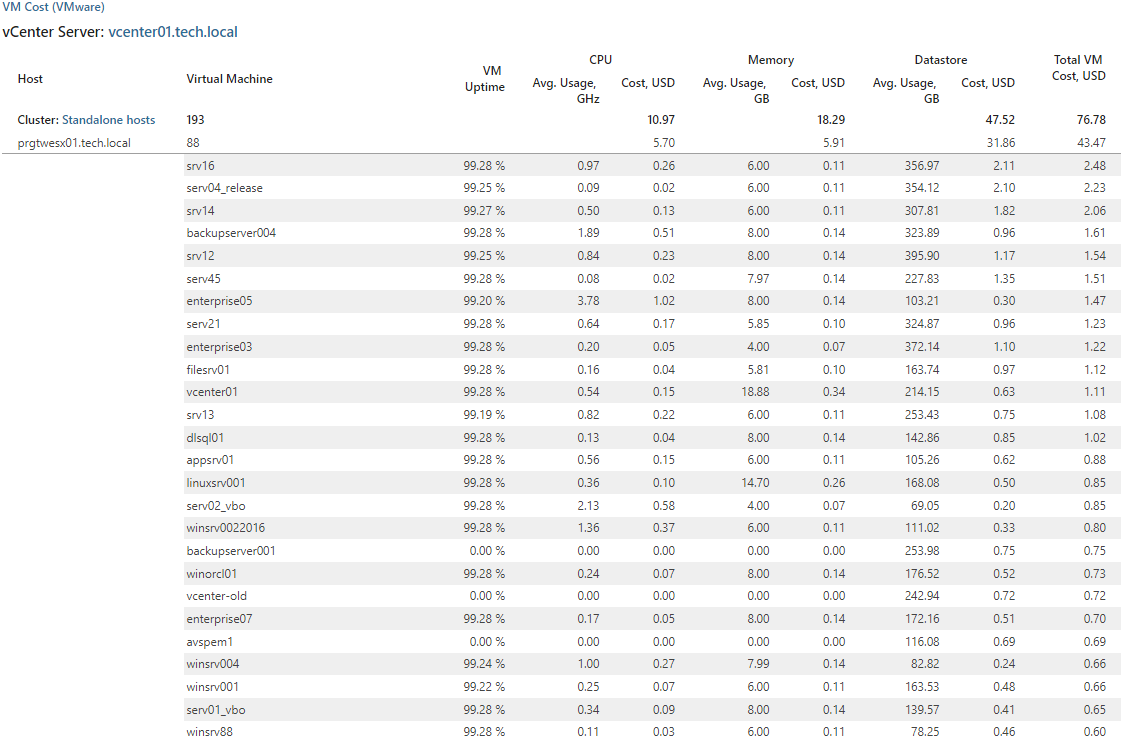Select the serv01_vbo row
This screenshot has width=1129, height=740.
coord(652,710)
